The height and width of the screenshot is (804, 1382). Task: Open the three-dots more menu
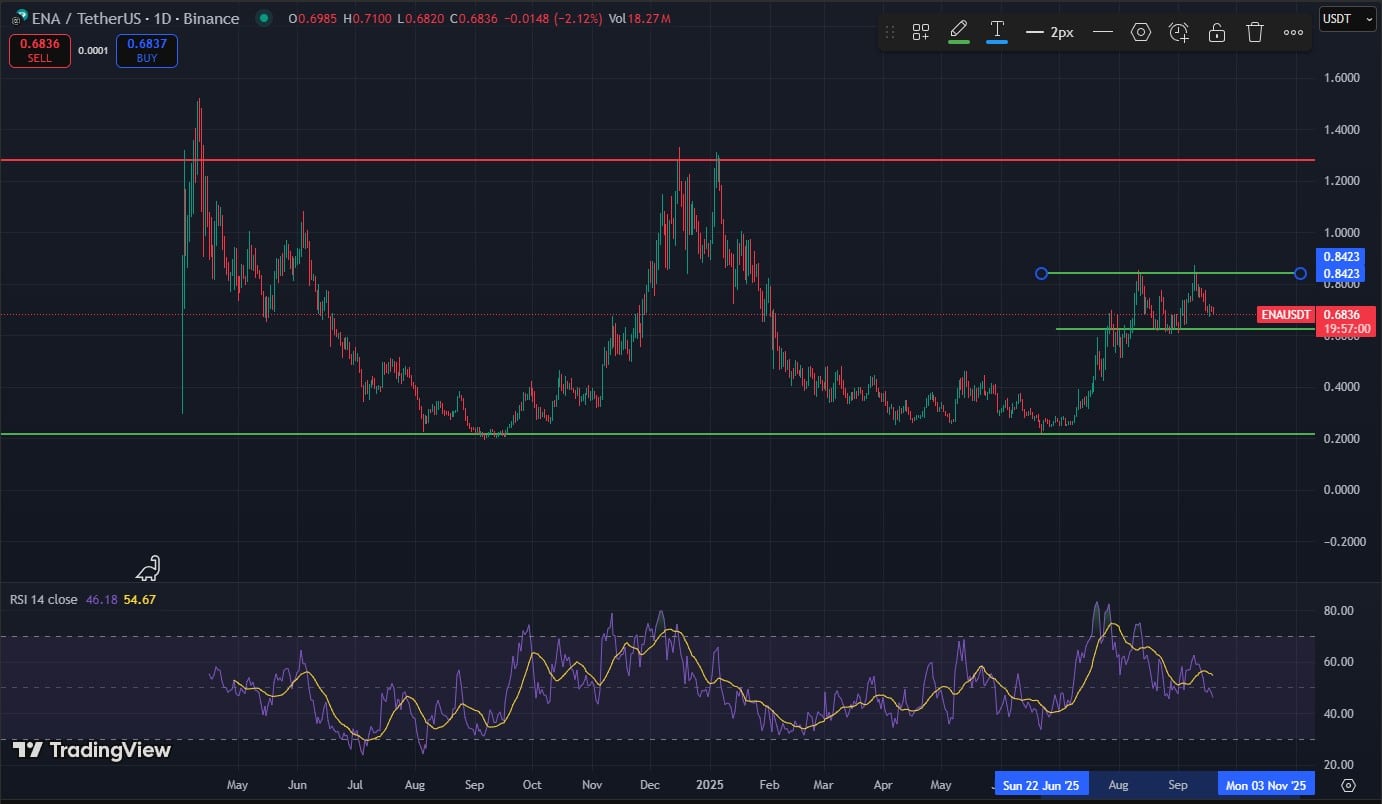1293,32
